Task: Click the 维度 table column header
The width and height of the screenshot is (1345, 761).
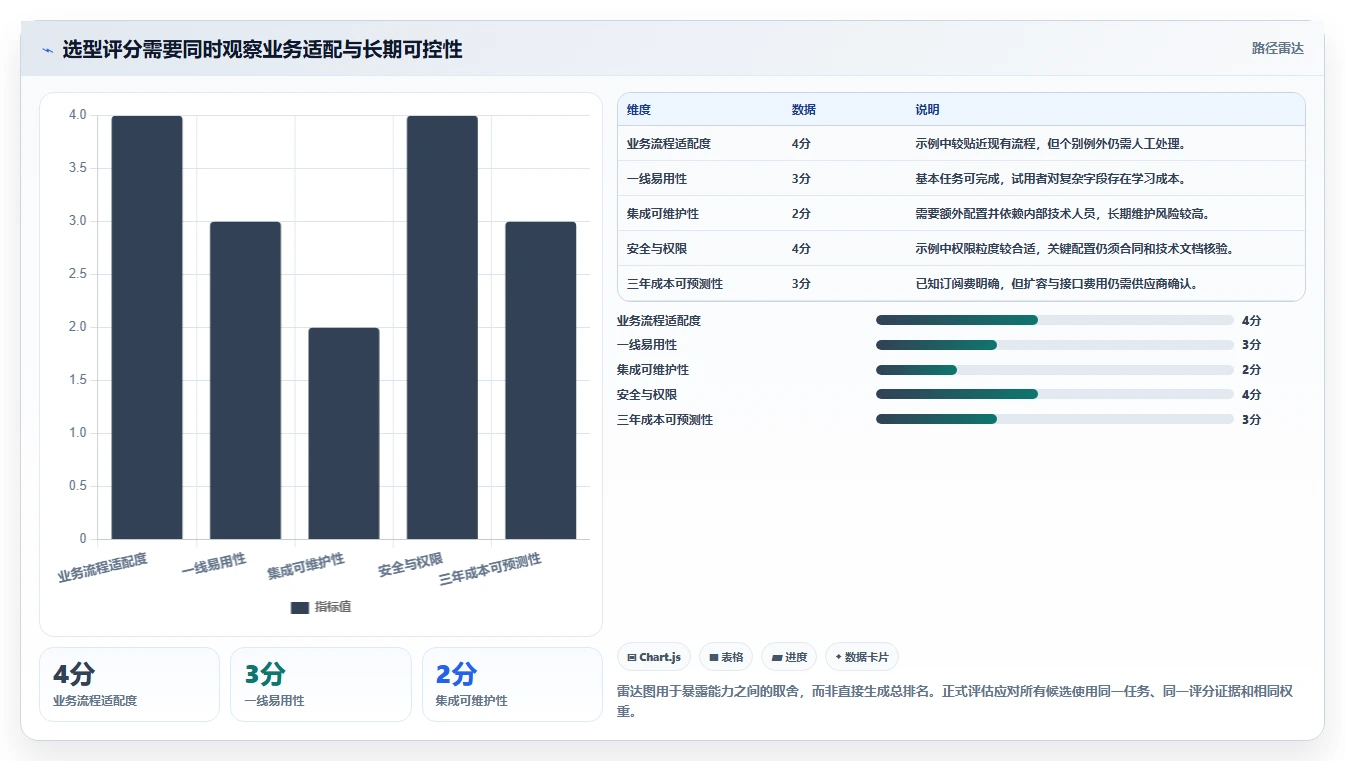Action: tap(639, 110)
